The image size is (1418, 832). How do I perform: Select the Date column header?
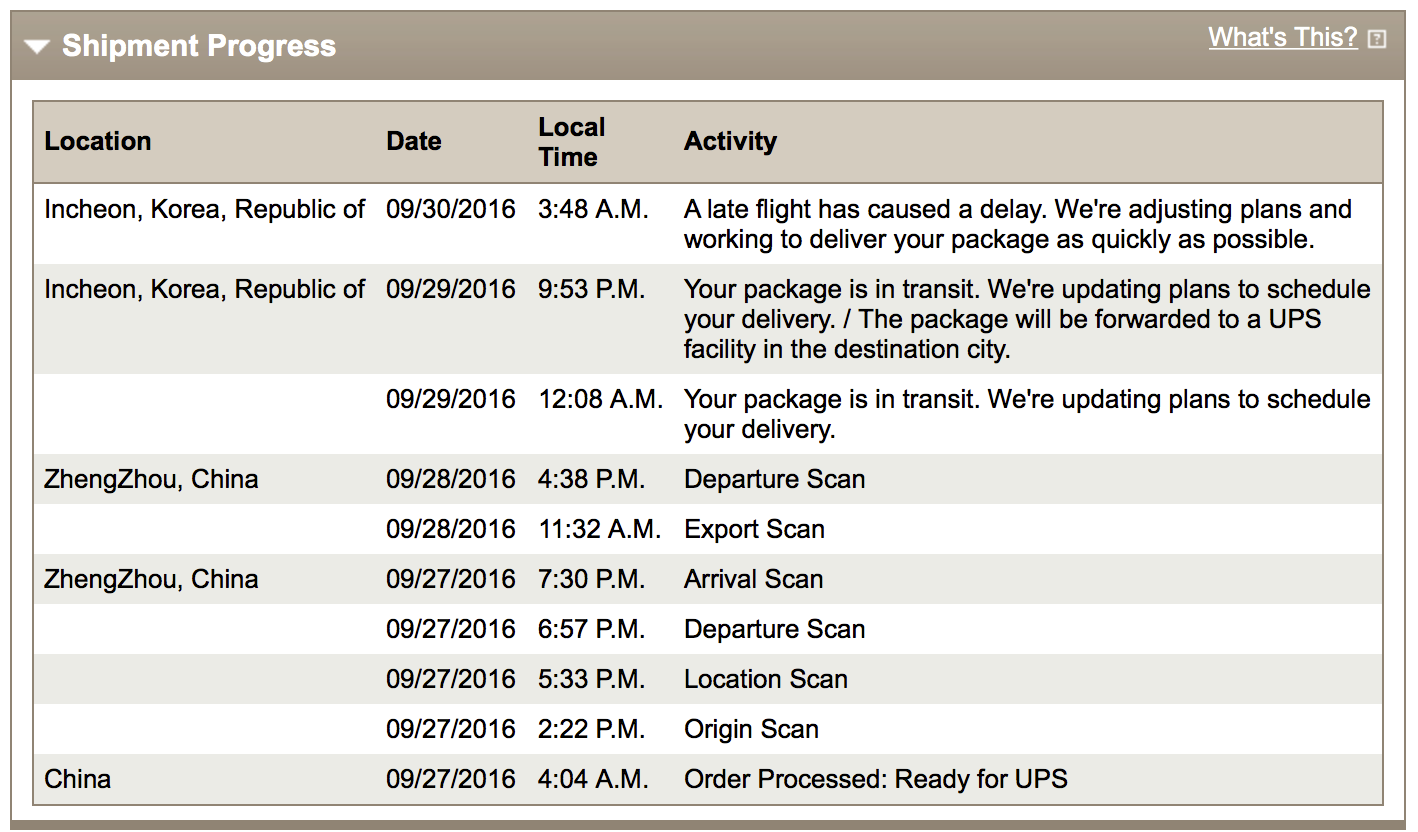414,141
